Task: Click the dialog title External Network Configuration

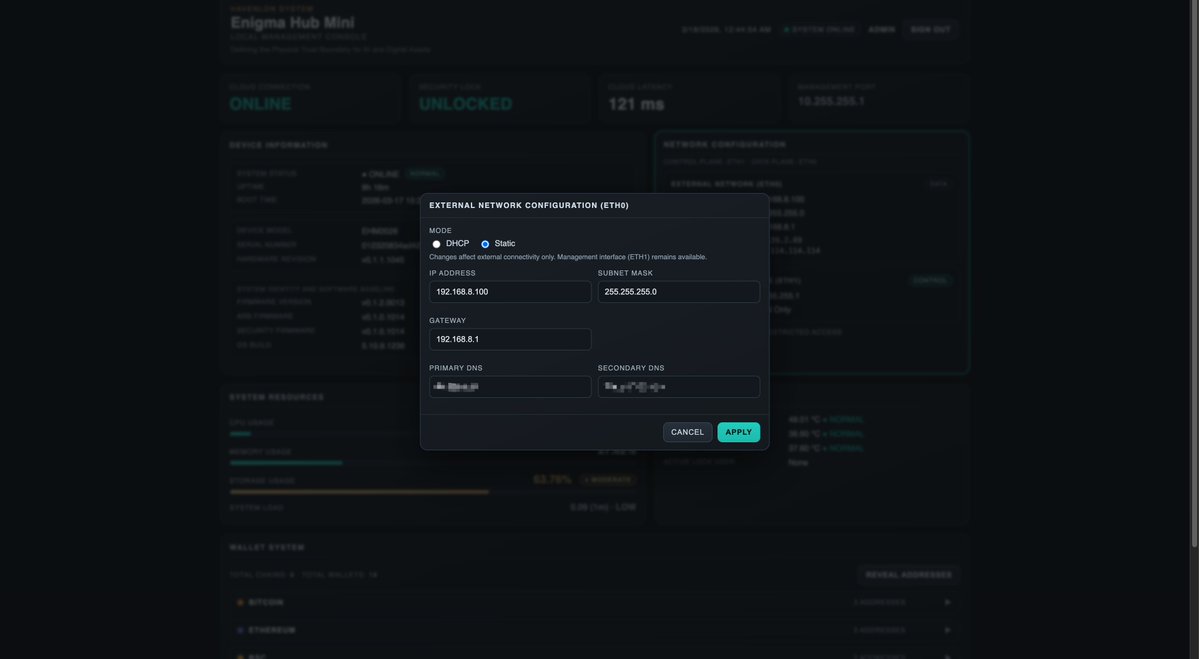Action: [529, 206]
